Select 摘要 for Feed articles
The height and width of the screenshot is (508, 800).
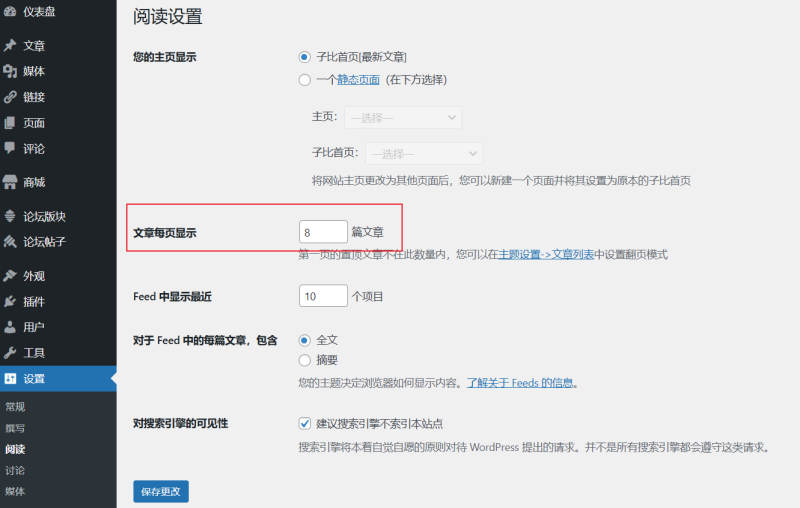click(305, 360)
